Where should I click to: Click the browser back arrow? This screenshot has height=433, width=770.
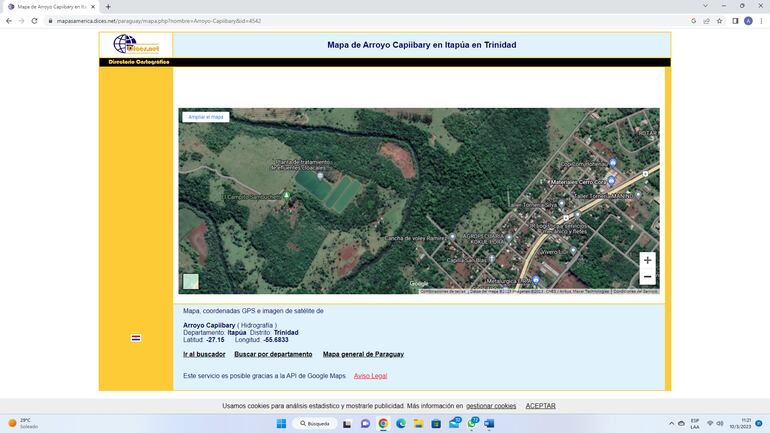[9, 21]
